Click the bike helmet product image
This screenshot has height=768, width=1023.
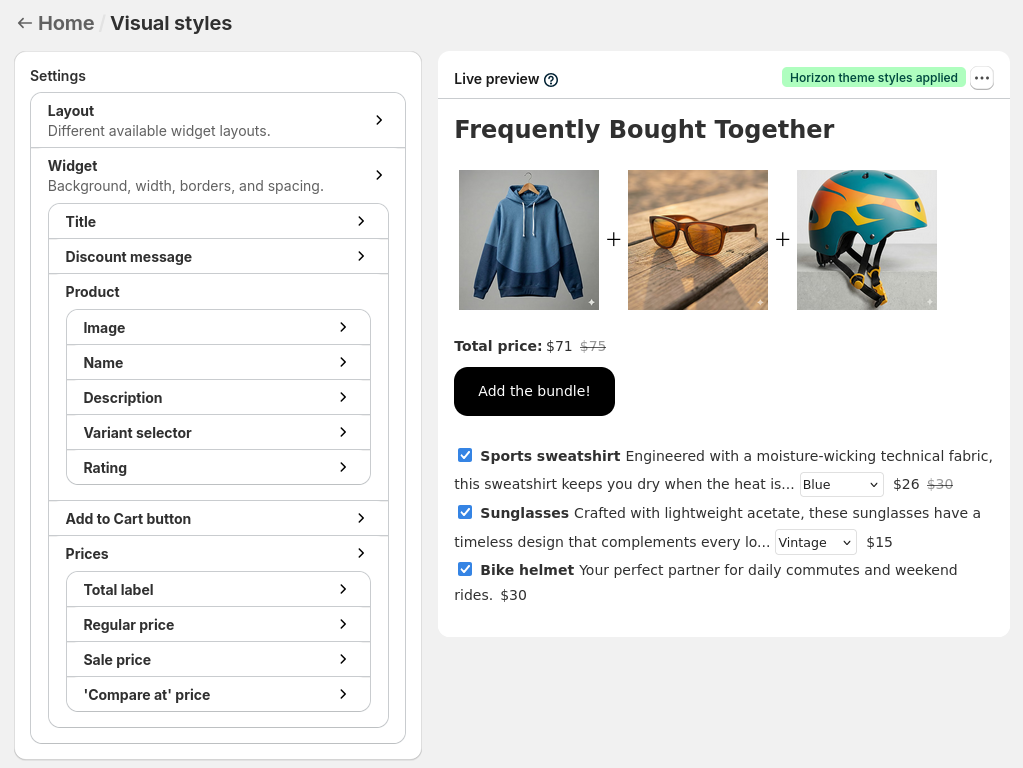pos(866,240)
